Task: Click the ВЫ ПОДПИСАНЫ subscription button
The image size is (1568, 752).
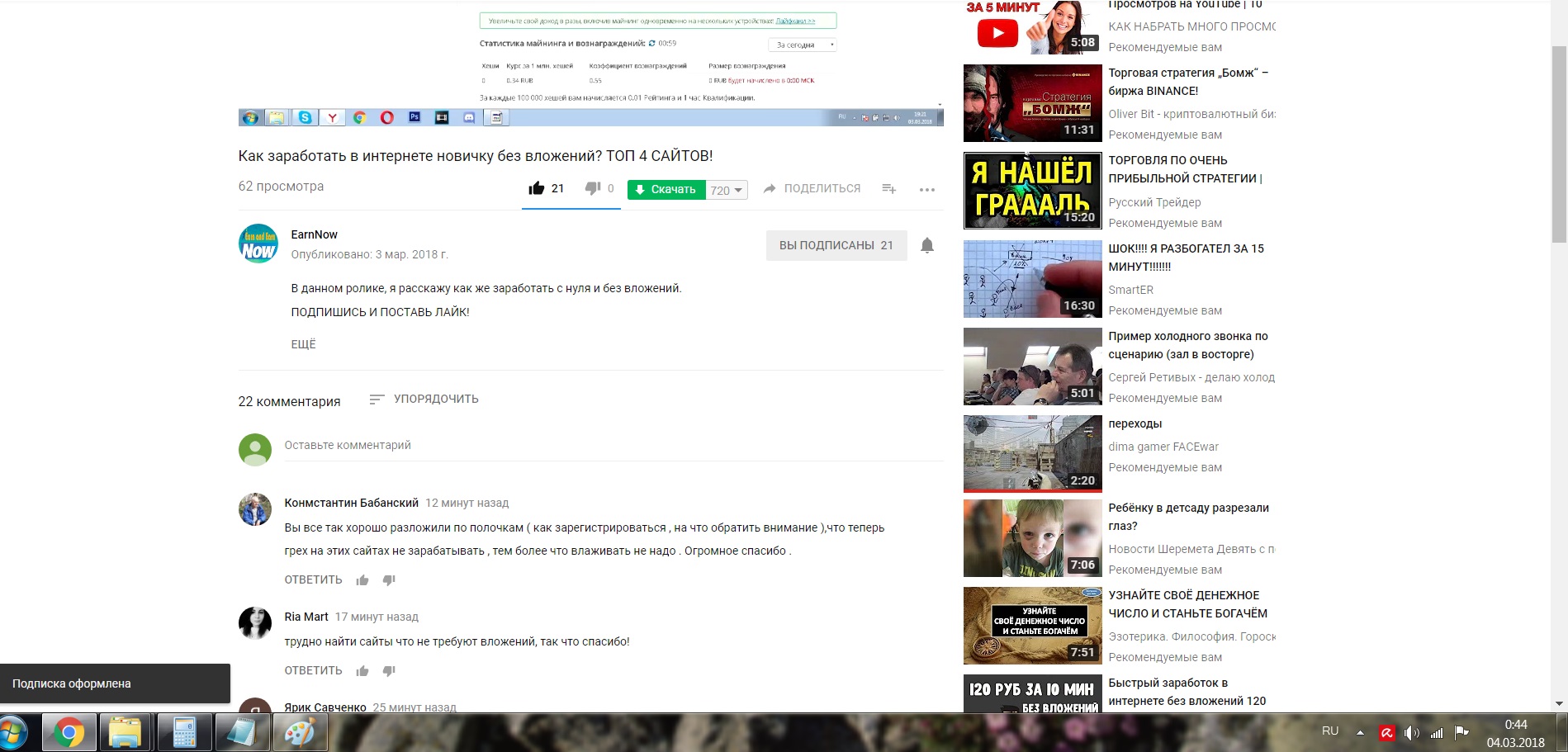Action: tap(836, 245)
